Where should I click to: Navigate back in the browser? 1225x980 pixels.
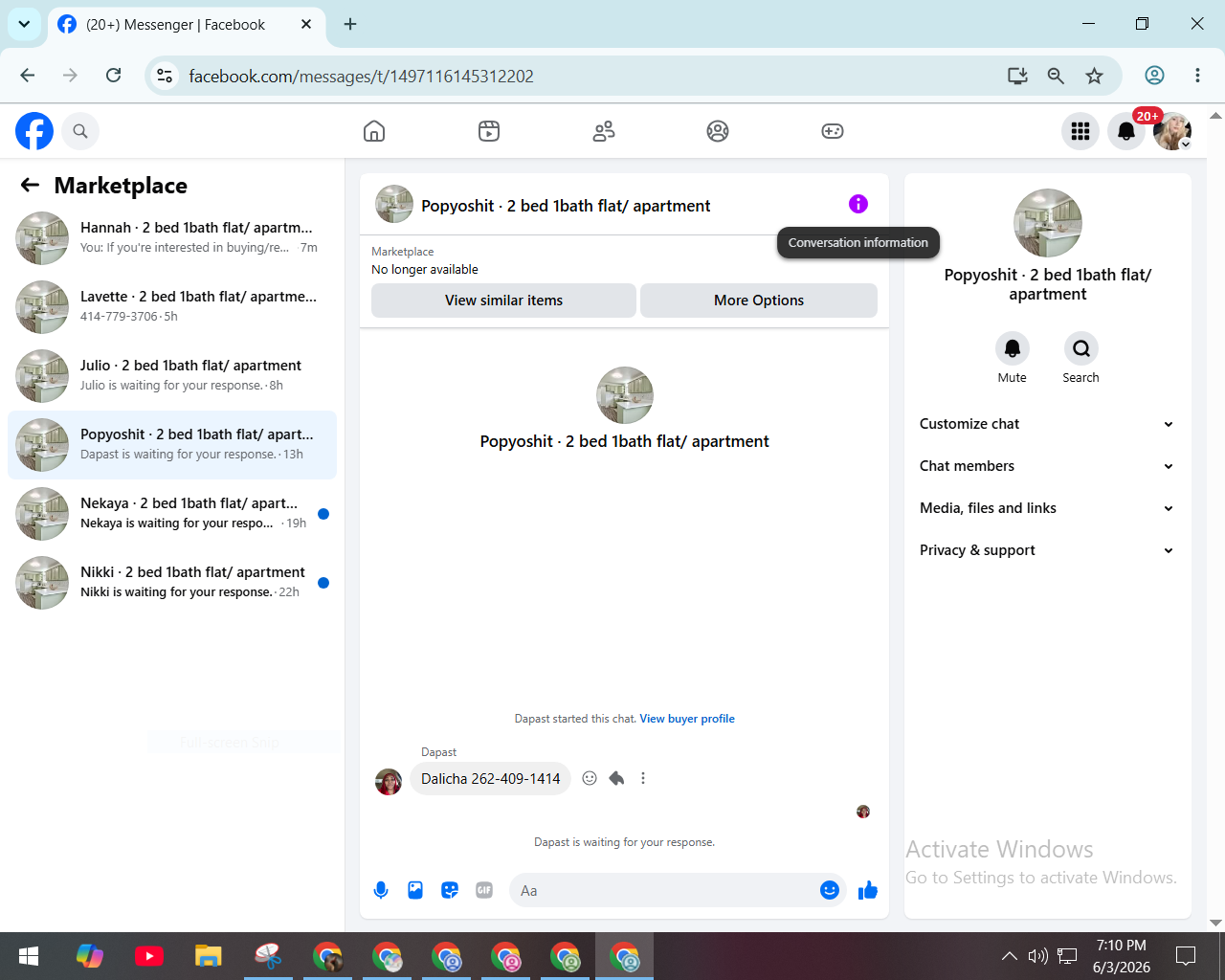click(28, 76)
